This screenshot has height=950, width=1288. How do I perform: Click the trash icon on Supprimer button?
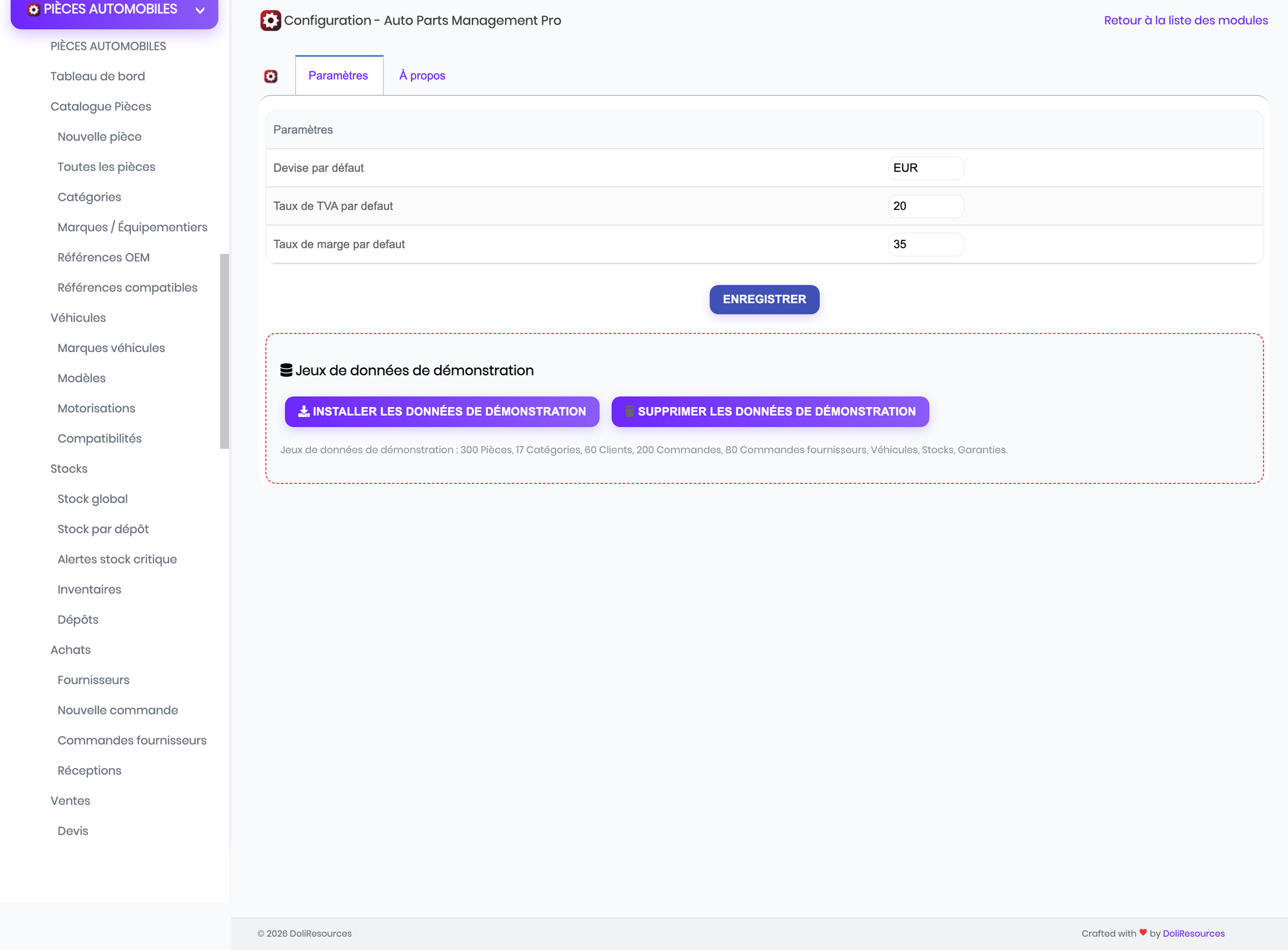click(x=629, y=411)
